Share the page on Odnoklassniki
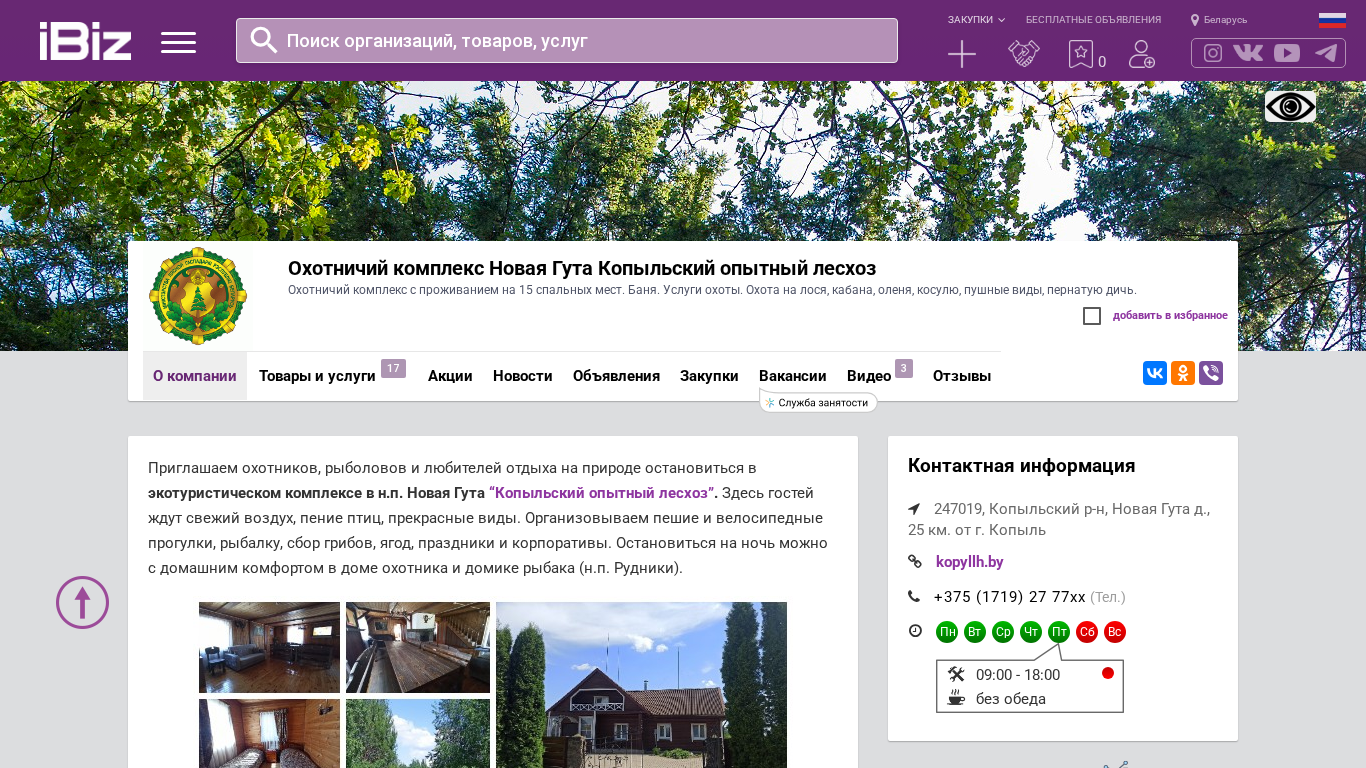 pyautogui.click(x=1183, y=373)
